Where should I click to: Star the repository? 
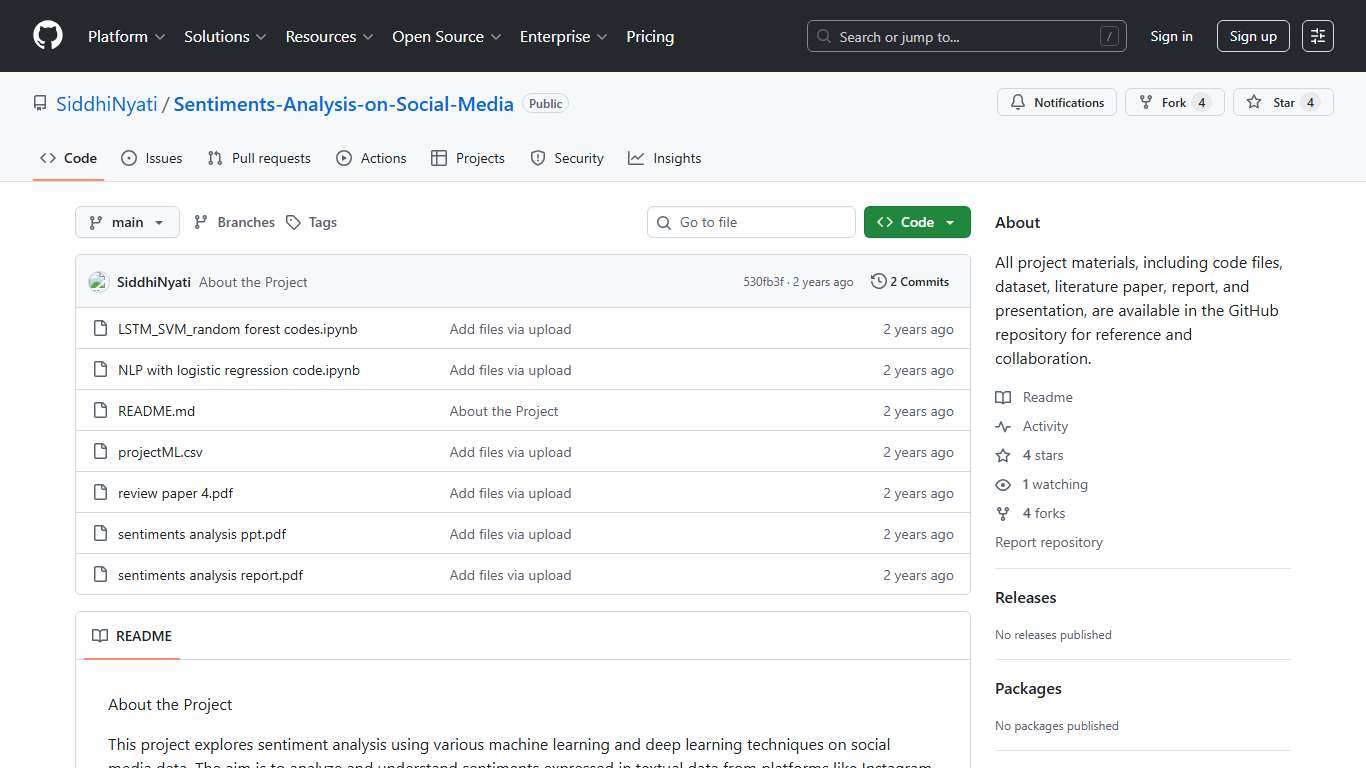(1283, 102)
